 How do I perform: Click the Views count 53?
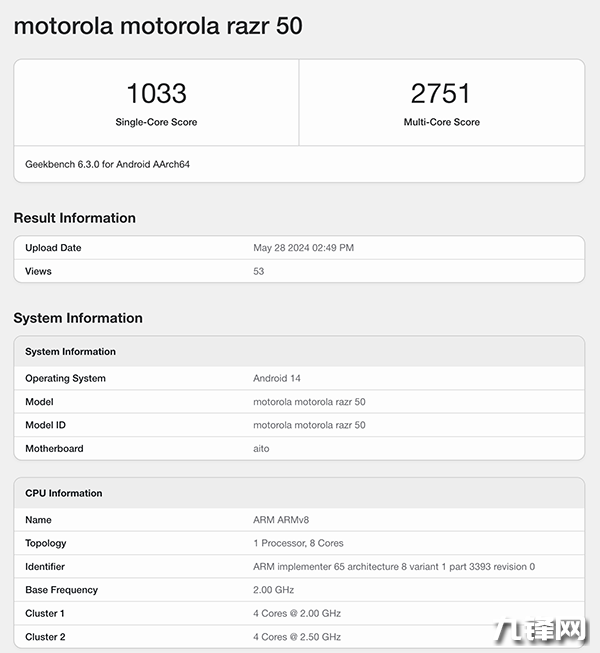(x=259, y=271)
